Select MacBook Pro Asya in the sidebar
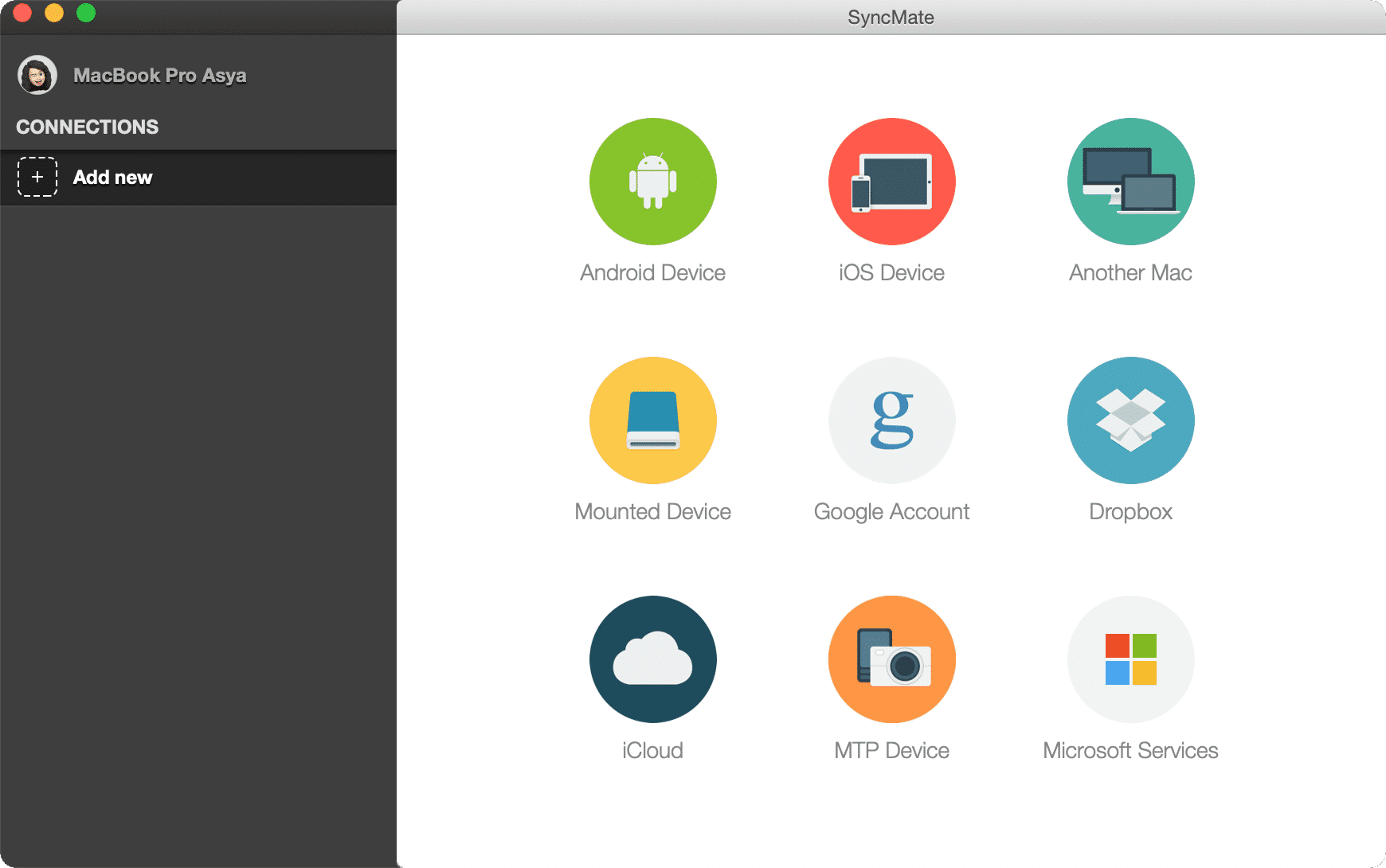This screenshot has height=868, width=1386. point(160,74)
